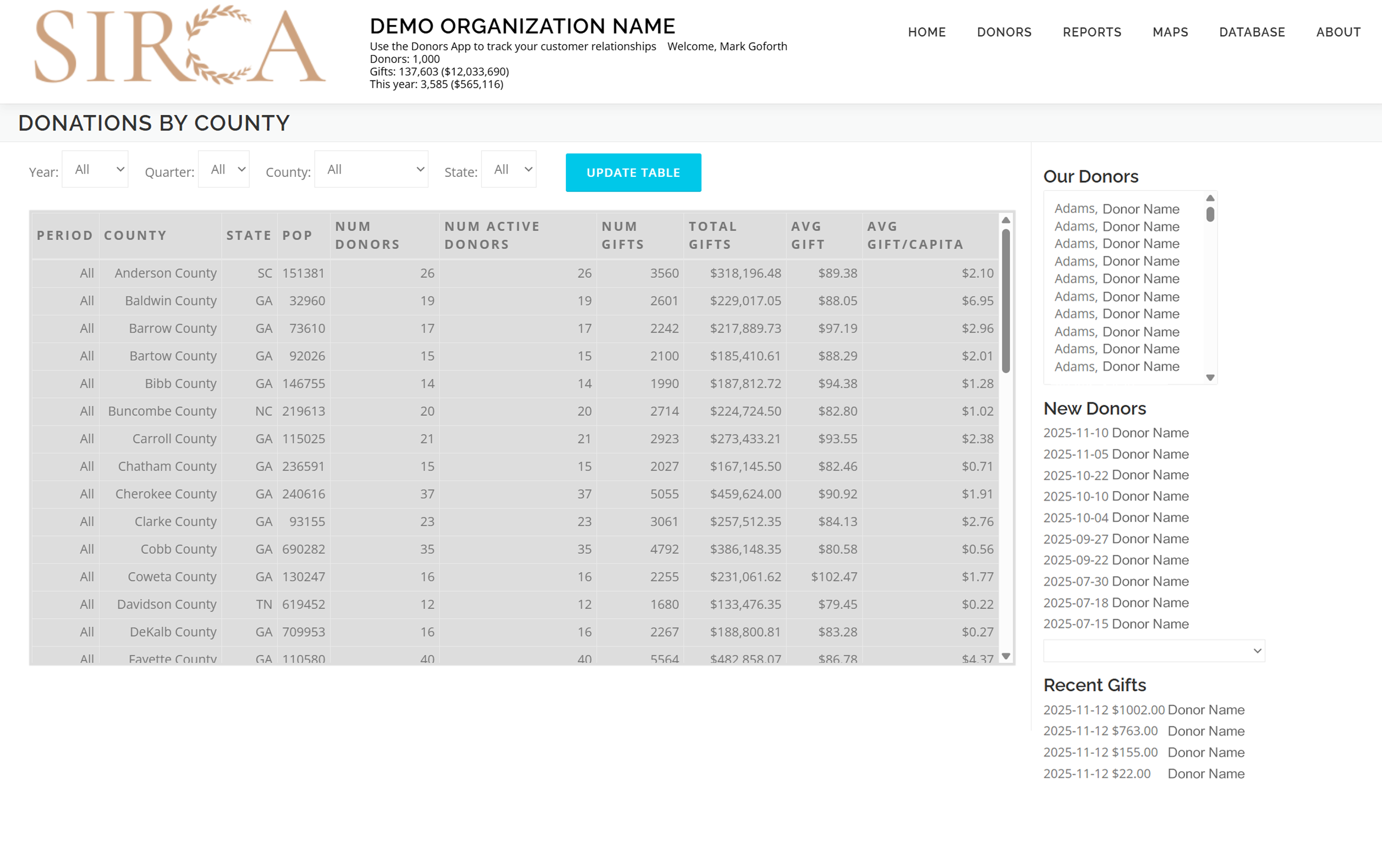The height and width of the screenshot is (868, 1382).
Task: Open the Year dropdown
Action: tap(95, 169)
